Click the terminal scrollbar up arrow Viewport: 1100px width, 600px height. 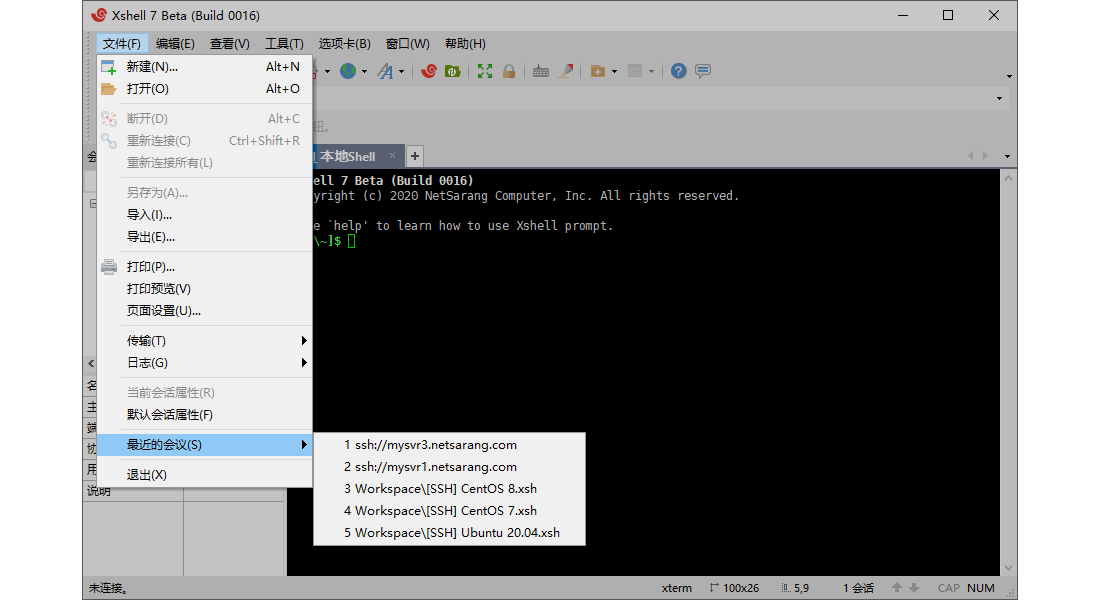[x=1008, y=178]
